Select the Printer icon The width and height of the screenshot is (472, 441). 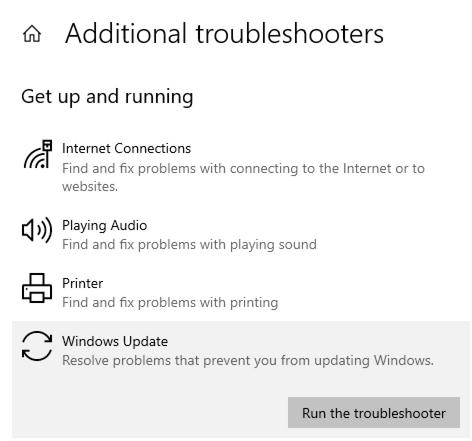pos(37,288)
